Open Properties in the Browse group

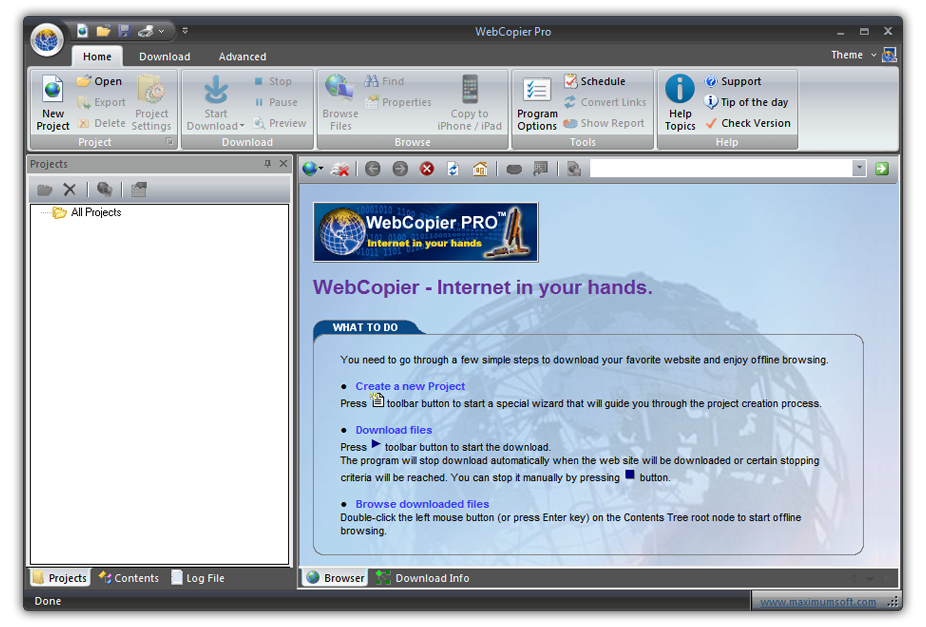coord(398,102)
